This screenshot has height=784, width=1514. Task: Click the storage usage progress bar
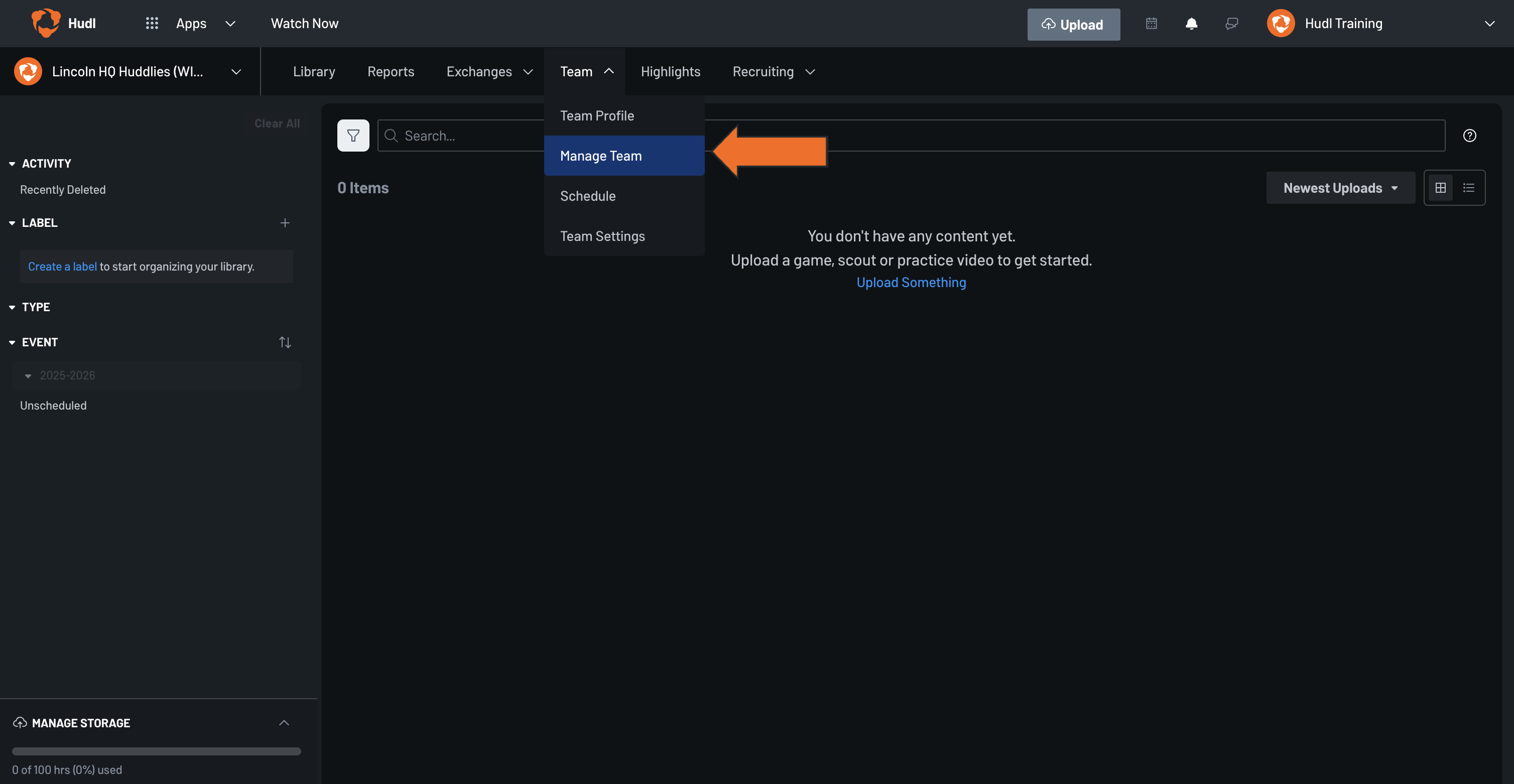pyautogui.click(x=156, y=751)
